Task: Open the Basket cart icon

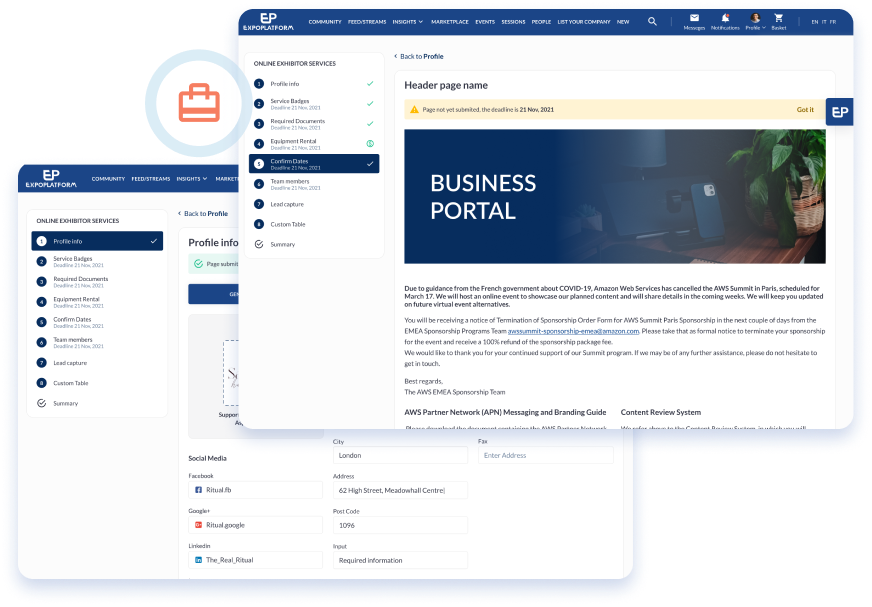Action: click(779, 18)
